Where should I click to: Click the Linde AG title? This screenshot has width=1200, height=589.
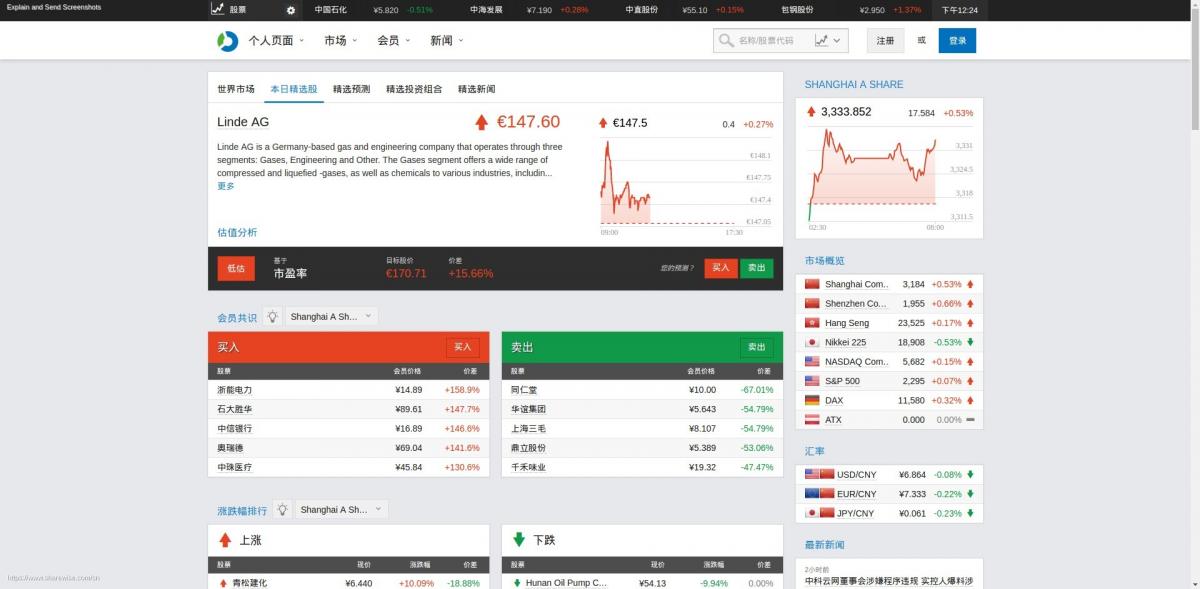(243, 122)
